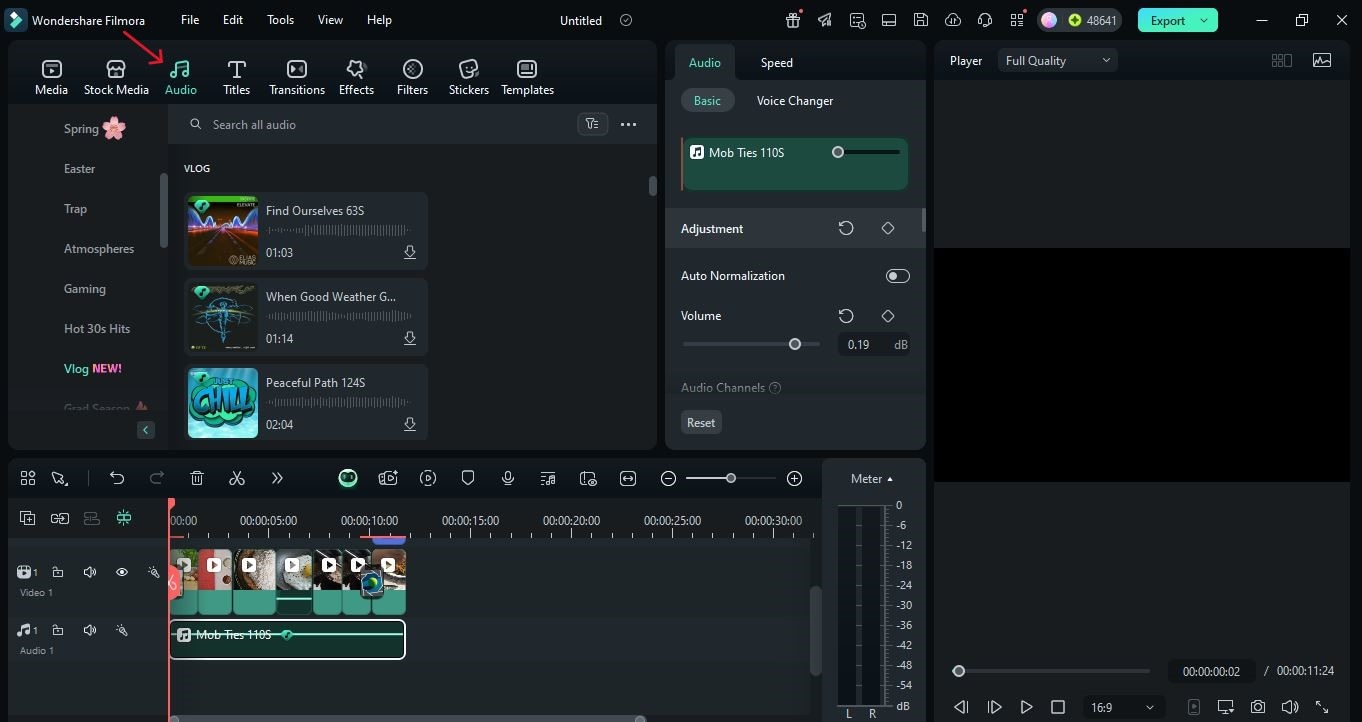Screen dimensions: 1362x722
Task: Take a snapshot with the camera icon
Action: click(x=1258, y=707)
